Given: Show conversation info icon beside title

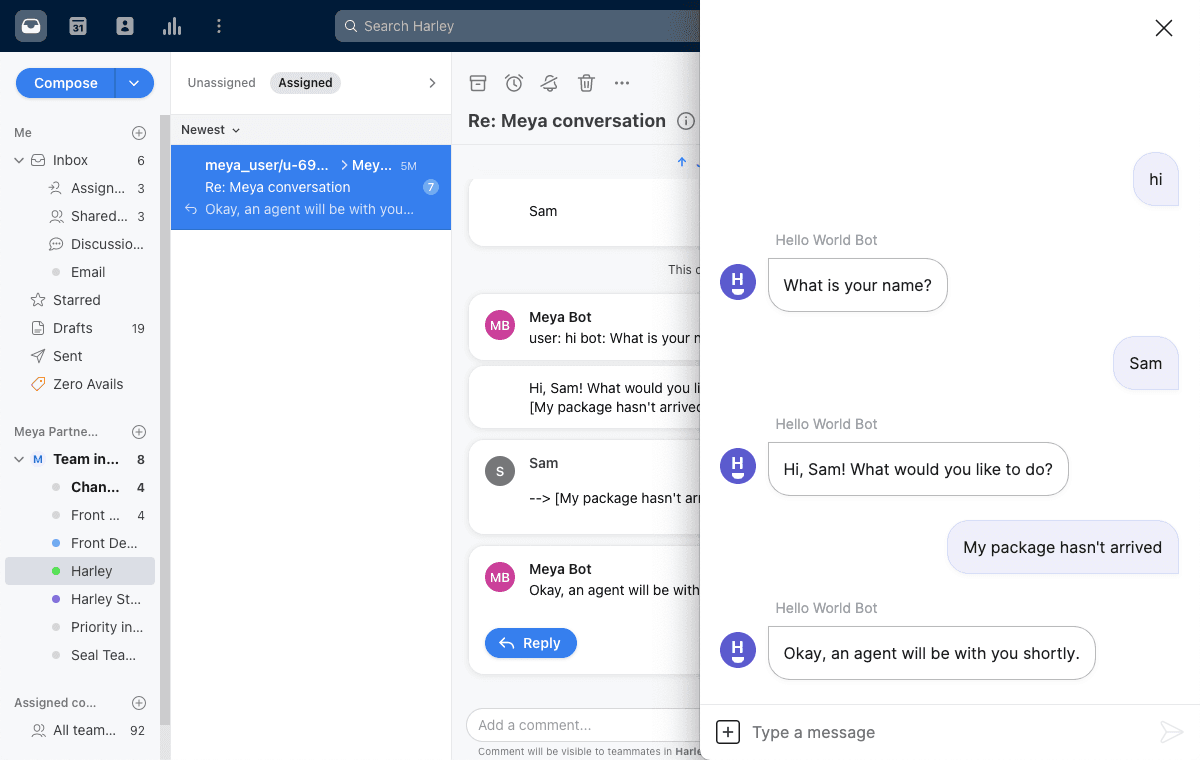Looking at the screenshot, I should click(686, 121).
